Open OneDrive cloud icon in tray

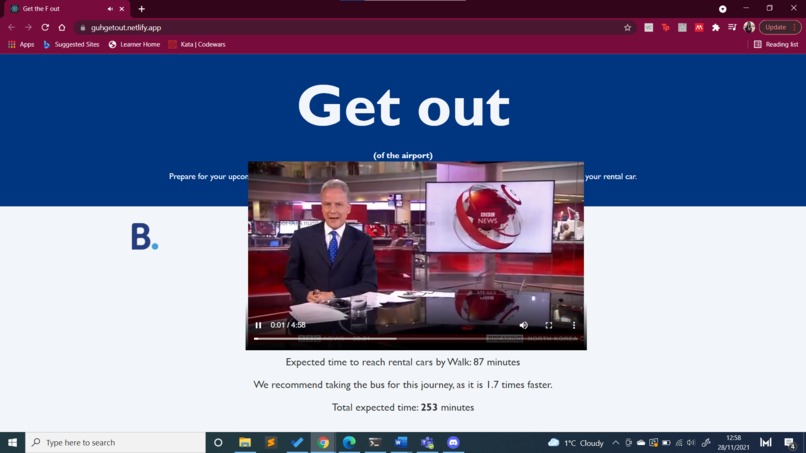(640, 443)
